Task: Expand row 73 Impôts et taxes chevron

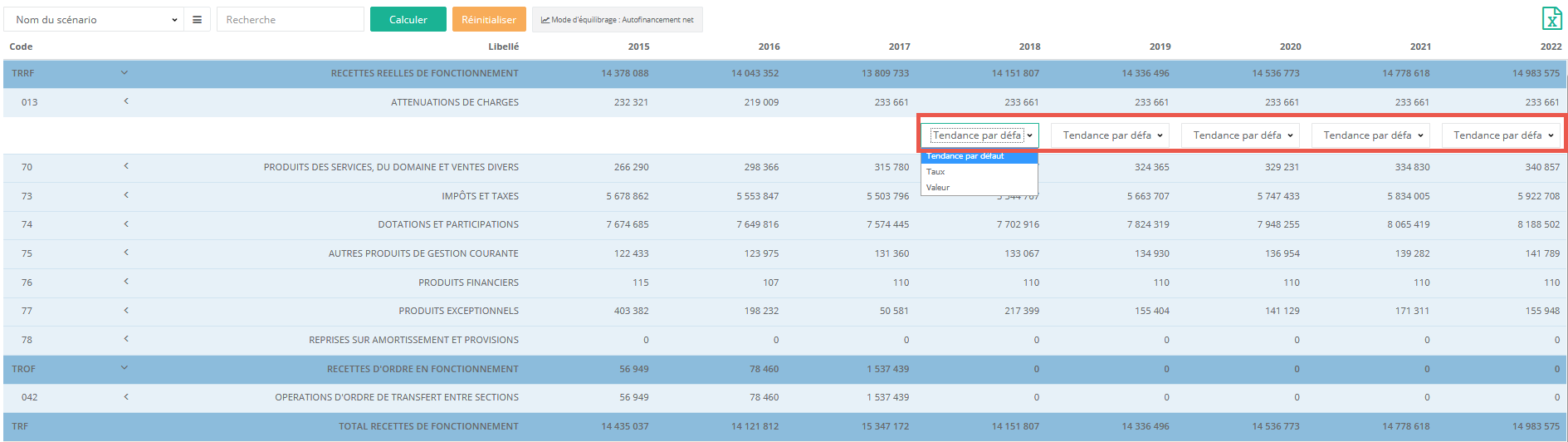Action: tap(126, 195)
